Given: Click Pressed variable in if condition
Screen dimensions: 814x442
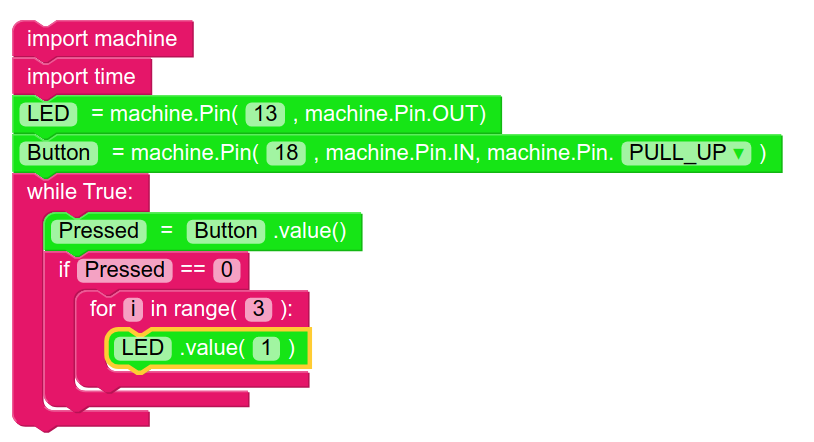Looking at the screenshot, I should (x=125, y=270).
